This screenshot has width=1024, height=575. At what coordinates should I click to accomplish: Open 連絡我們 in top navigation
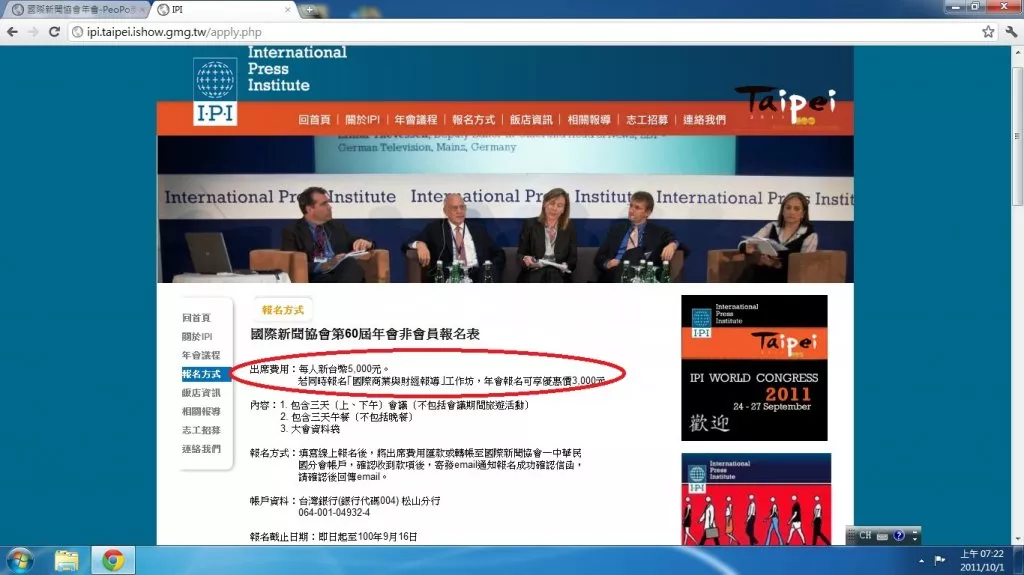coord(705,120)
